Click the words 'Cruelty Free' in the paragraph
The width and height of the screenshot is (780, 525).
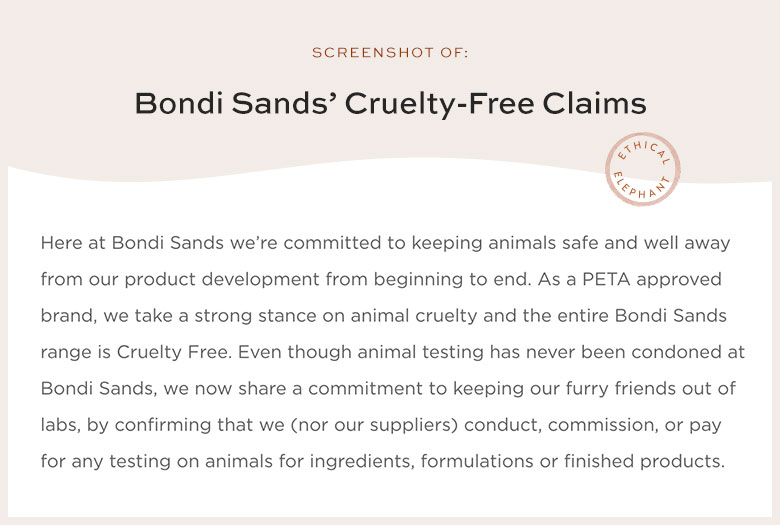[172, 352]
